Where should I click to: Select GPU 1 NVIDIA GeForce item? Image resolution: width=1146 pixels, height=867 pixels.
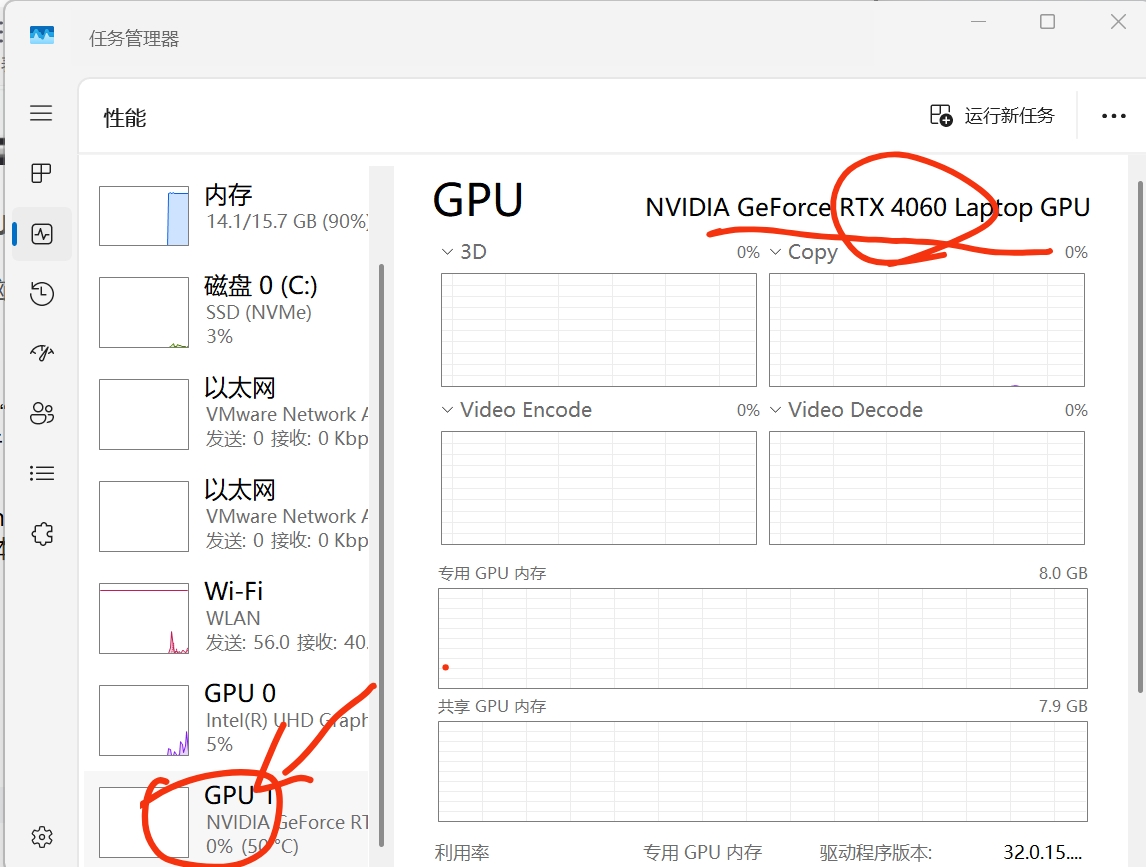pyautogui.click(x=228, y=820)
